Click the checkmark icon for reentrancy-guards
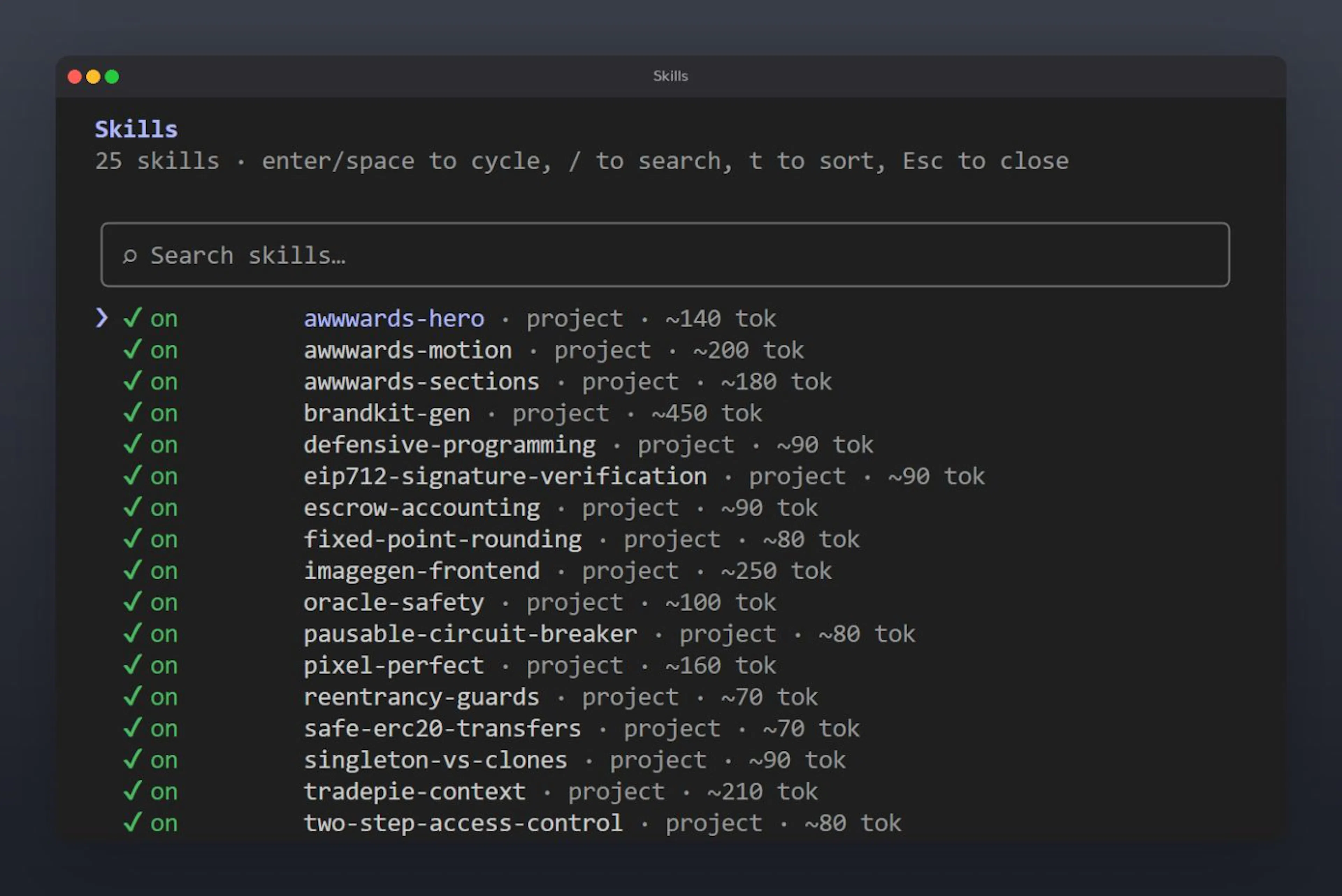The image size is (1342, 896). tap(132, 696)
